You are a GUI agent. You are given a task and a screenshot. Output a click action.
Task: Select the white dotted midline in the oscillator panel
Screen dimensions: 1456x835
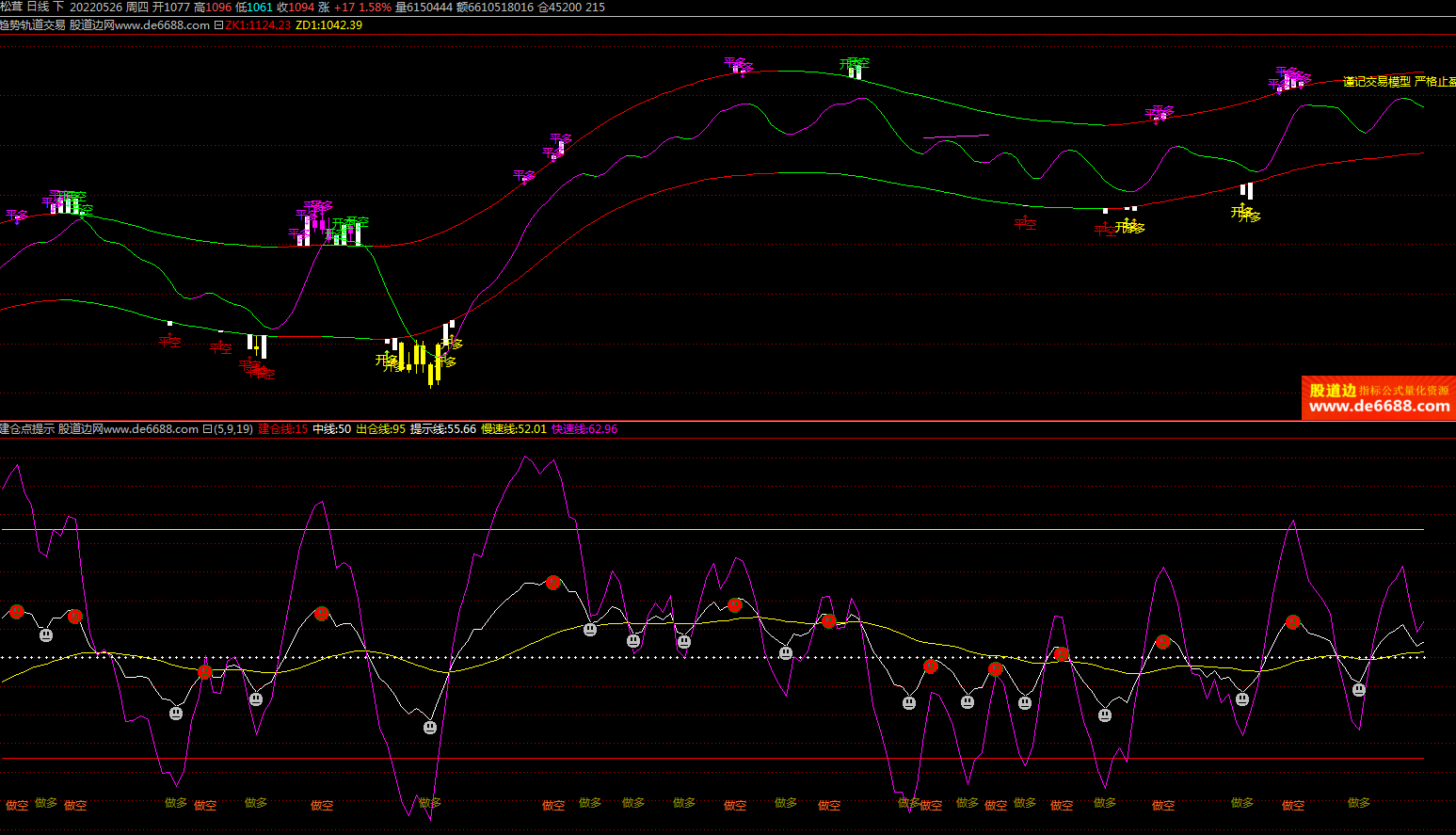point(712,657)
